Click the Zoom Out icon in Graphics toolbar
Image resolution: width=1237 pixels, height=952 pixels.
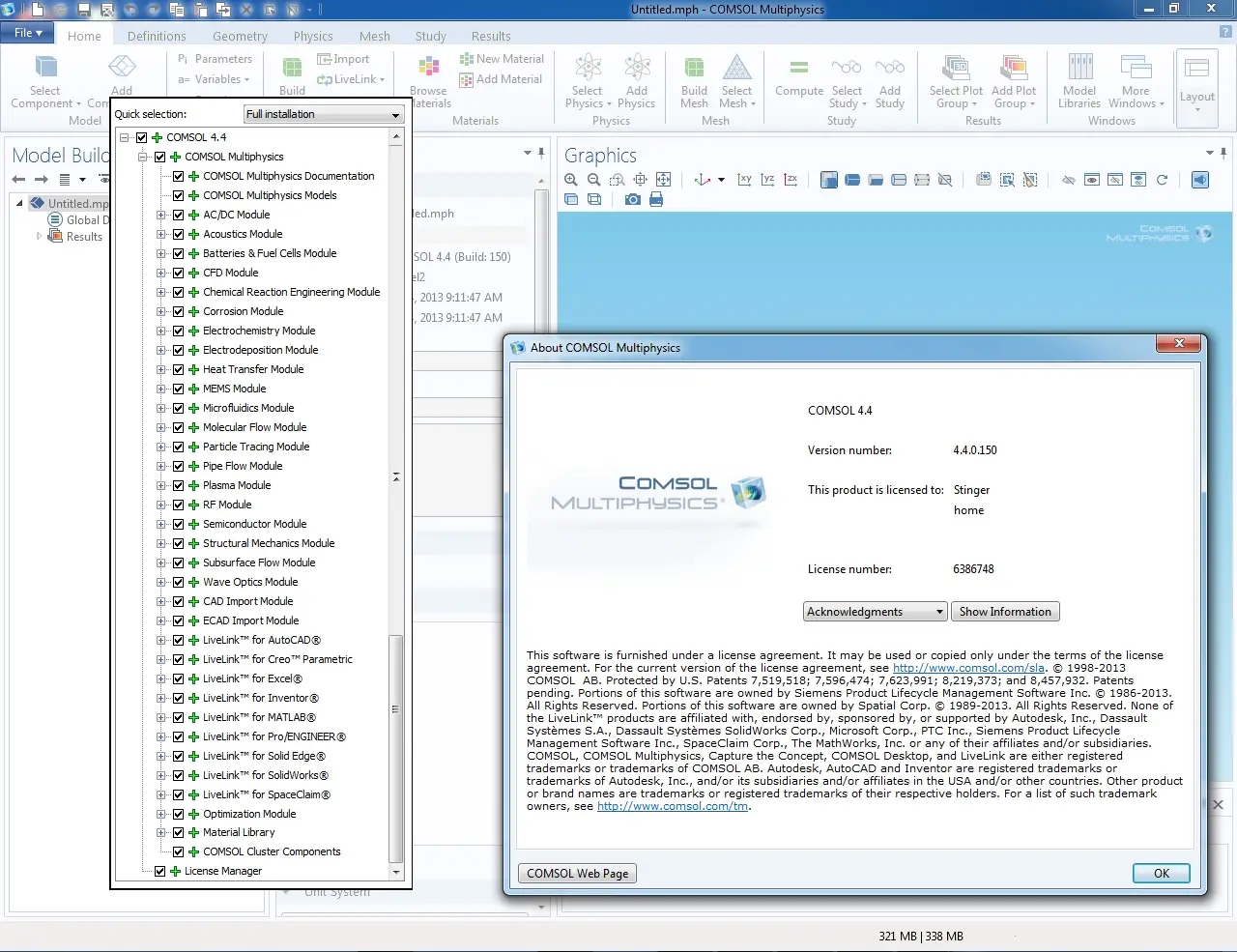(x=594, y=180)
